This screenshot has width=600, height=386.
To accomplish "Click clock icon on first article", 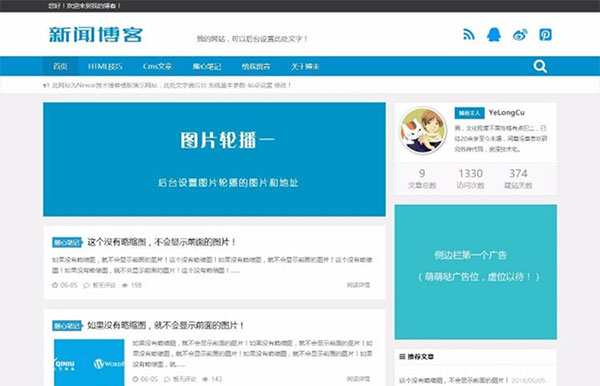I will pyautogui.click(x=55, y=285).
